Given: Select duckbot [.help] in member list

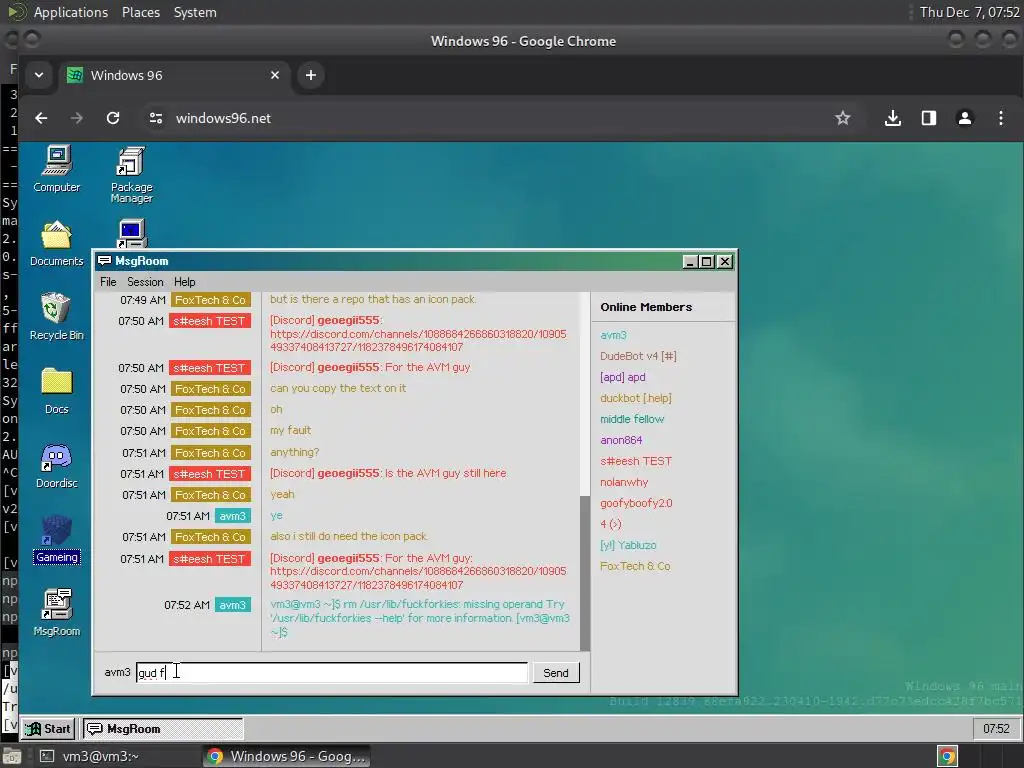Looking at the screenshot, I should (x=635, y=398).
